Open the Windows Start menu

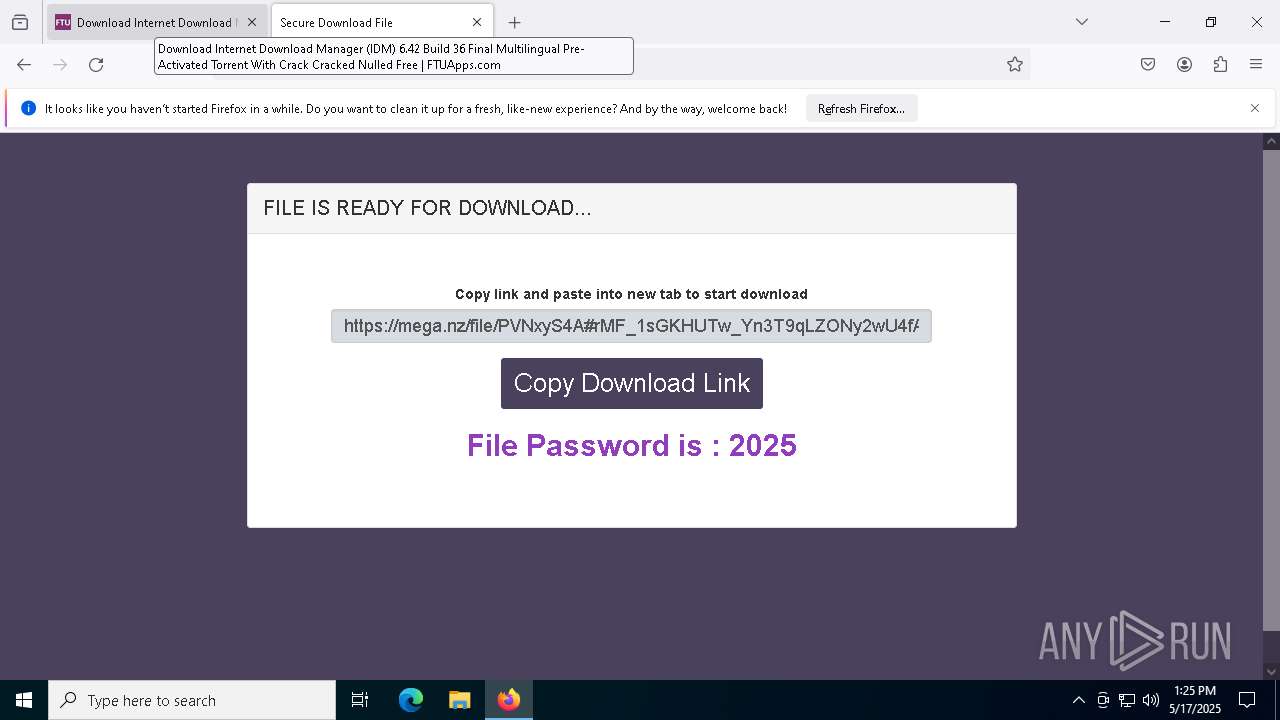pos(24,700)
